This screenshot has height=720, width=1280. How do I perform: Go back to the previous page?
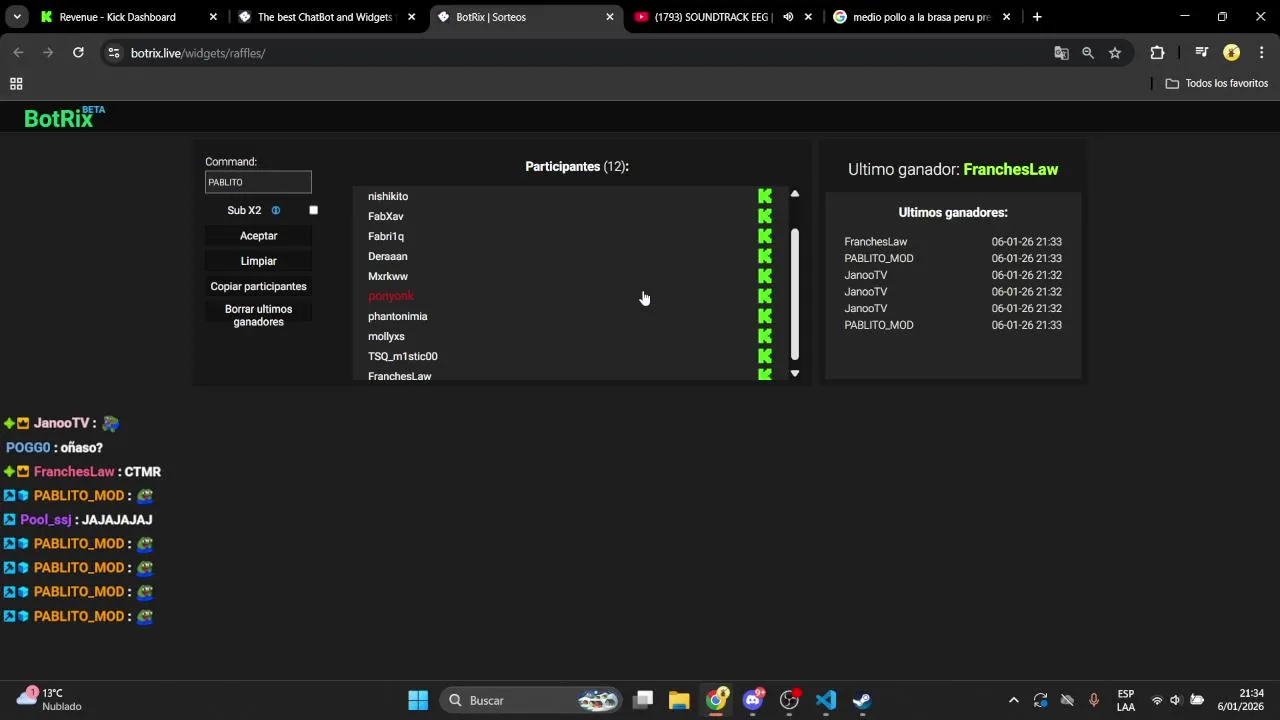pyautogui.click(x=18, y=53)
